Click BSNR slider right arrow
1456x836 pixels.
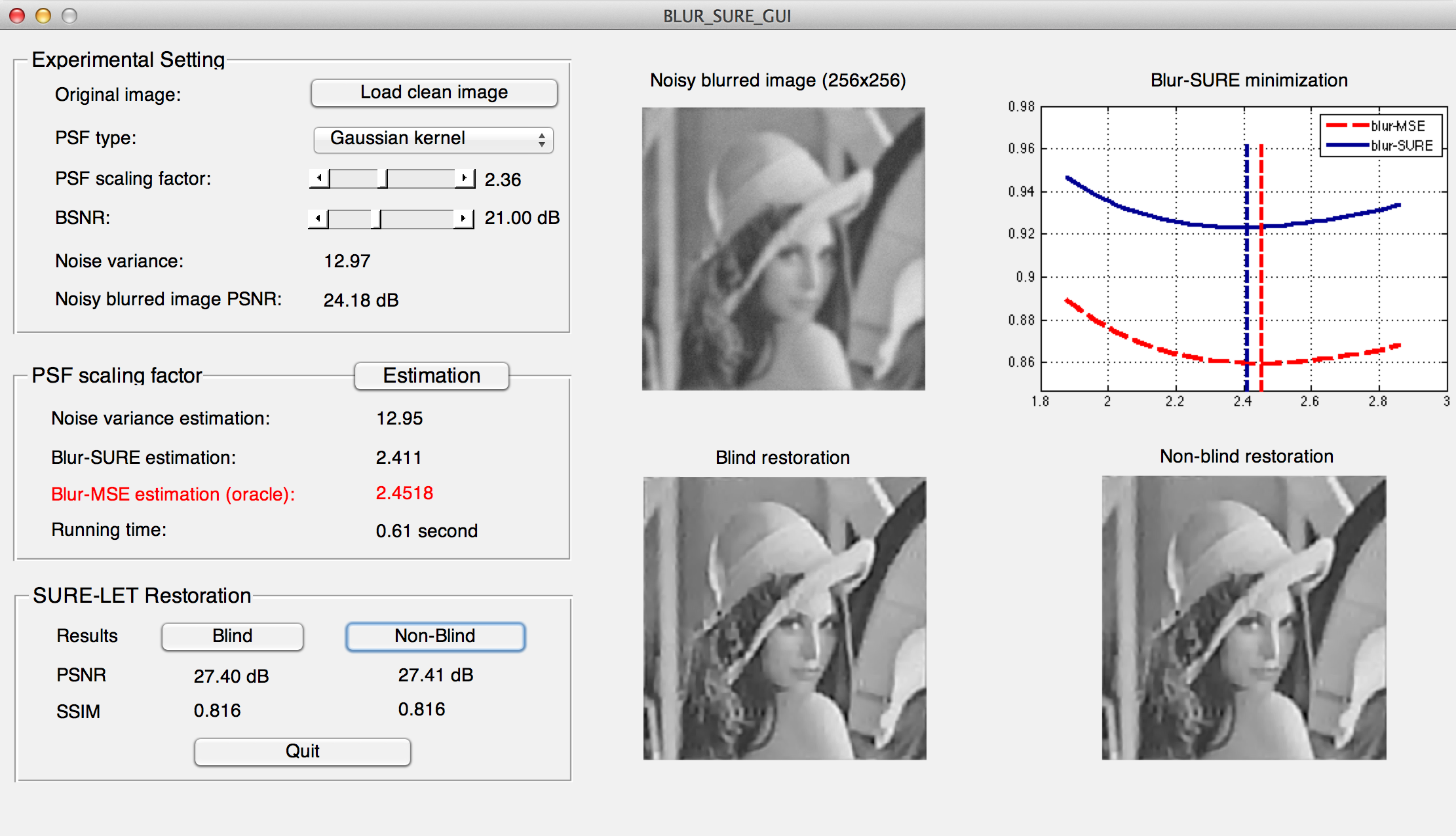point(463,218)
